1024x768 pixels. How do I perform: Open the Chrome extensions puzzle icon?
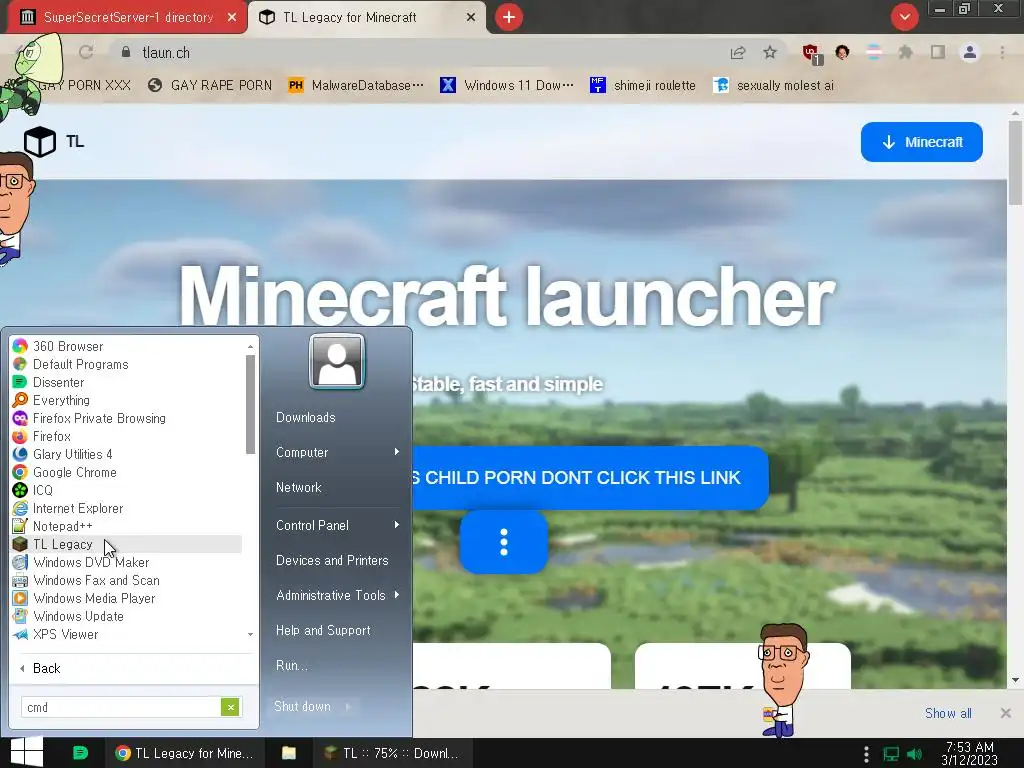(905, 52)
